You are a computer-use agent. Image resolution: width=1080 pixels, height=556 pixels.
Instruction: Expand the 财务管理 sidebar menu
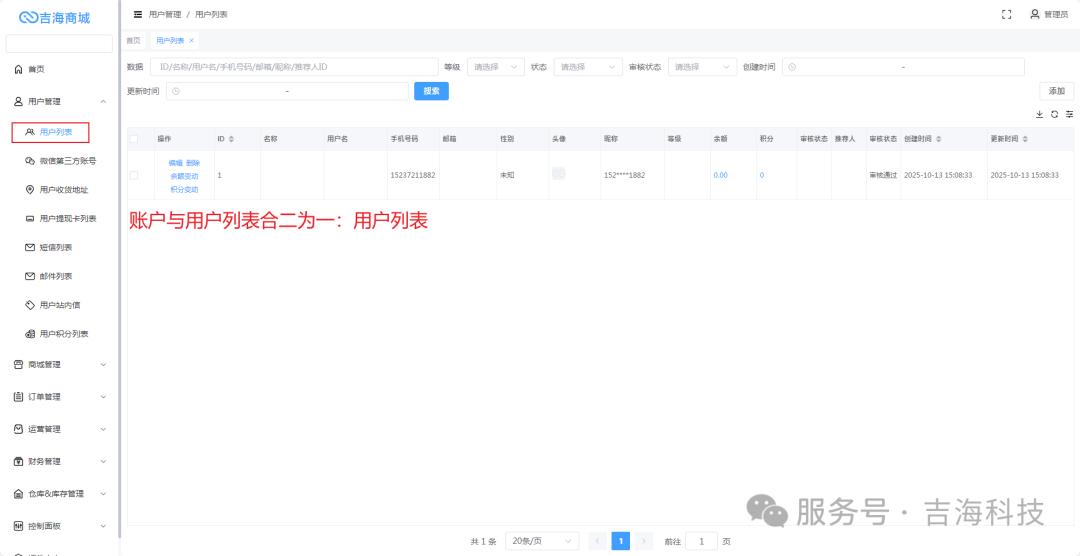[60, 461]
